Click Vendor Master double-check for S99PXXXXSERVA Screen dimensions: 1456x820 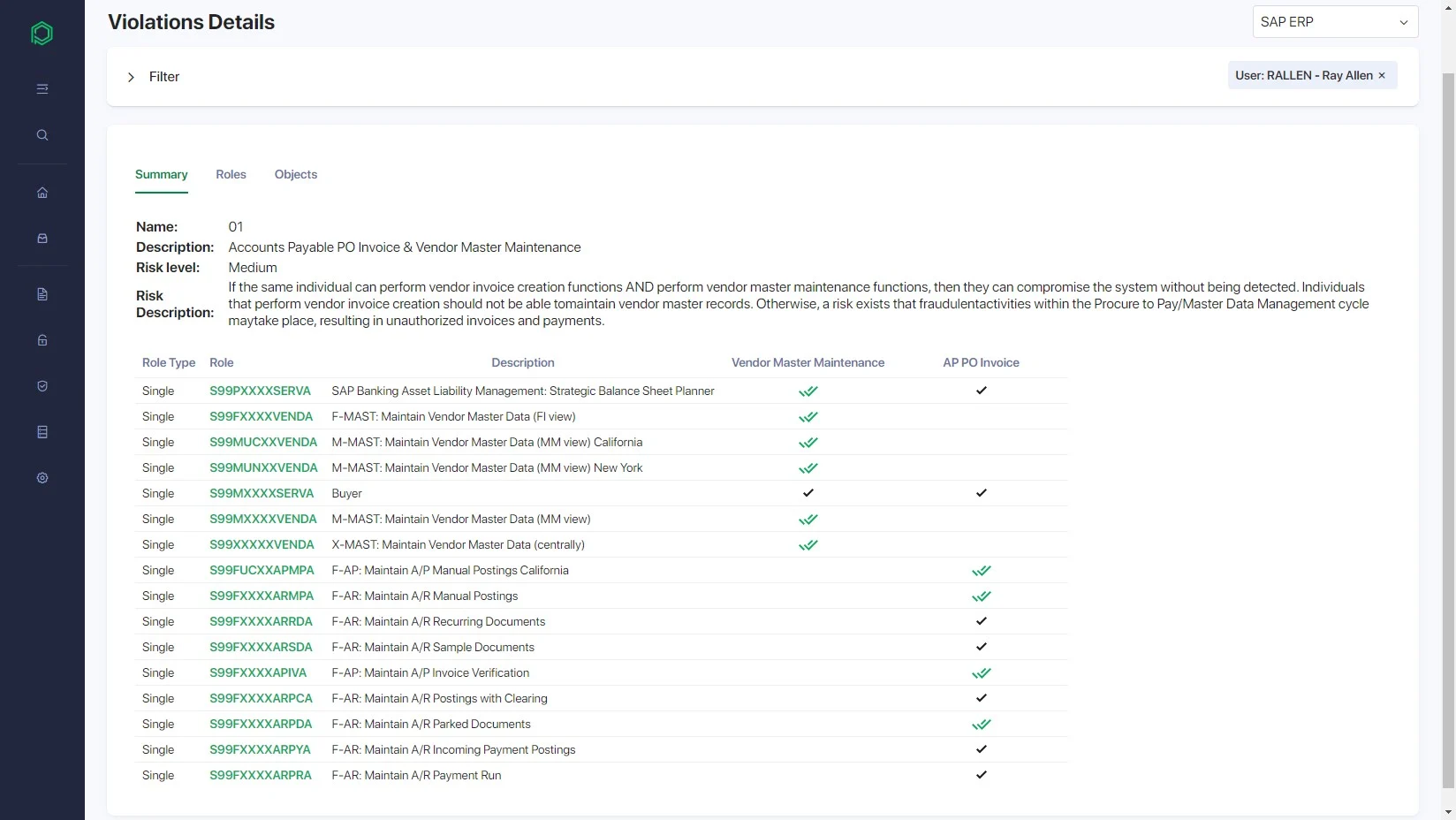(808, 391)
